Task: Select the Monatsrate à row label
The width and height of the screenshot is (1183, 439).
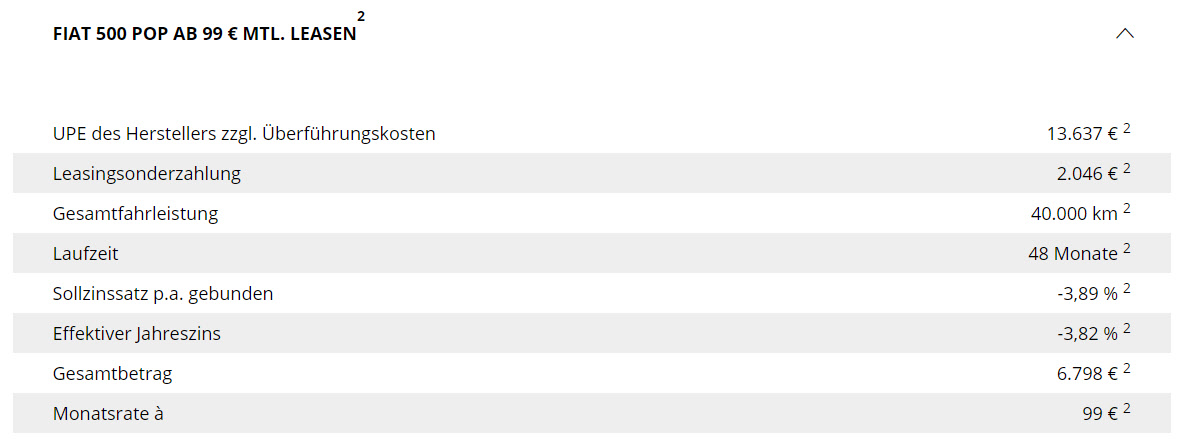Action: pyautogui.click(x=108, y=414)
